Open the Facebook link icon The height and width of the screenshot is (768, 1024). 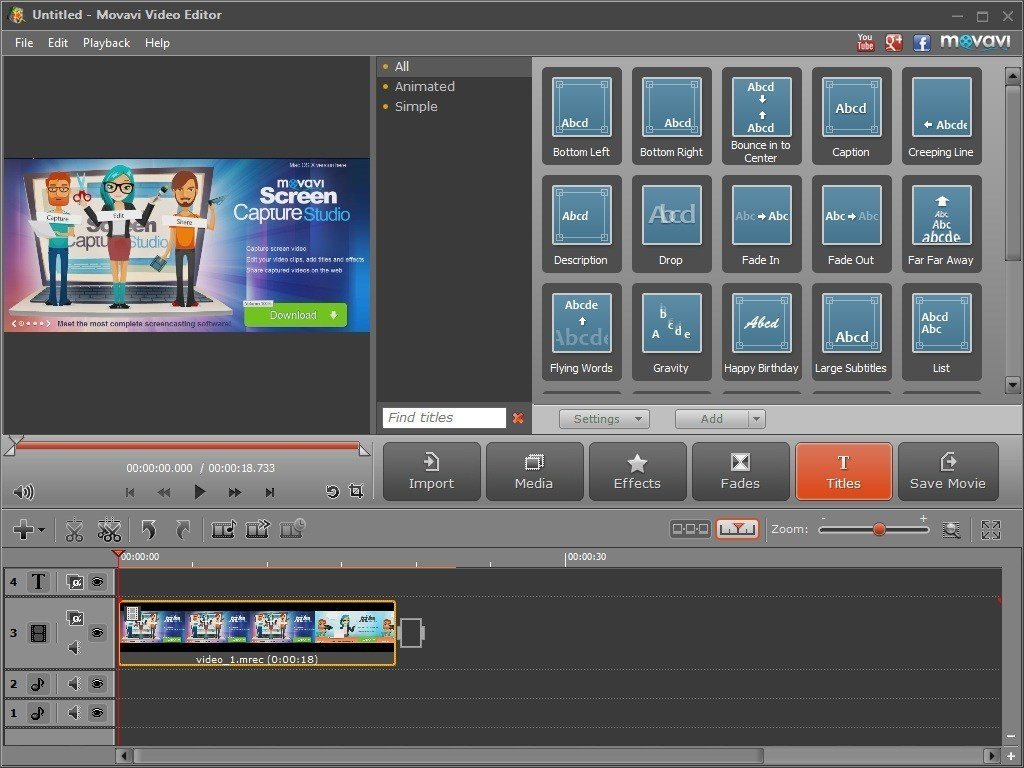(x=921, y=43)
